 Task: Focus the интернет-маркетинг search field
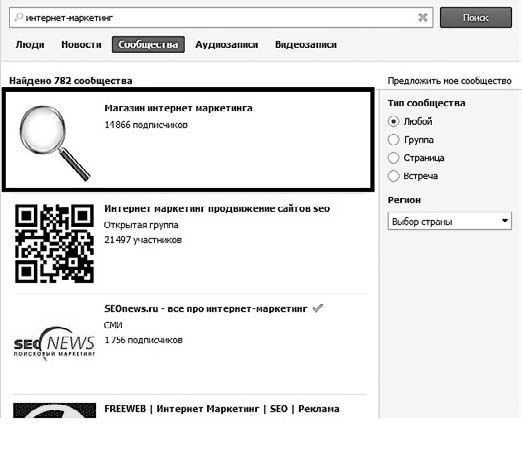(x=221, y=17)
